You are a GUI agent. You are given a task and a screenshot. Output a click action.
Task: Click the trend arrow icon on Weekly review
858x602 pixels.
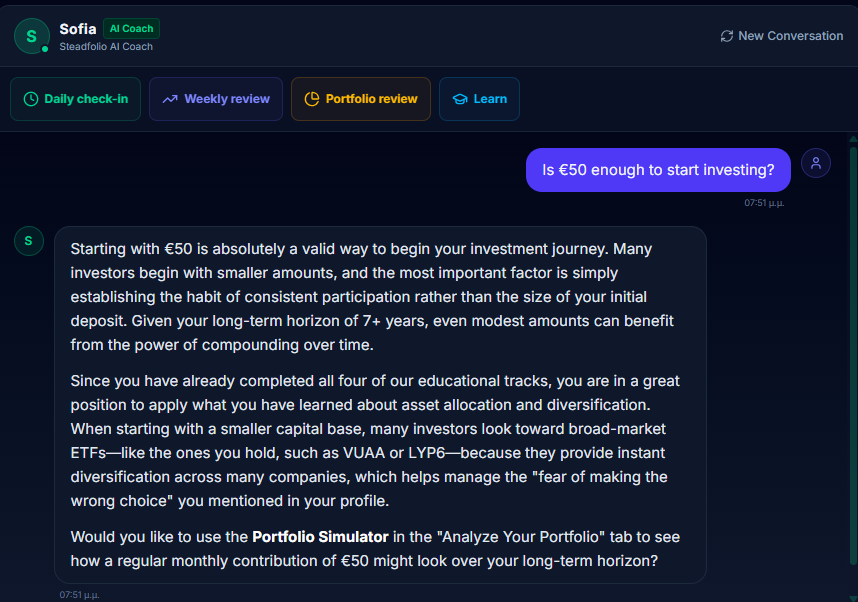point(170,99)
